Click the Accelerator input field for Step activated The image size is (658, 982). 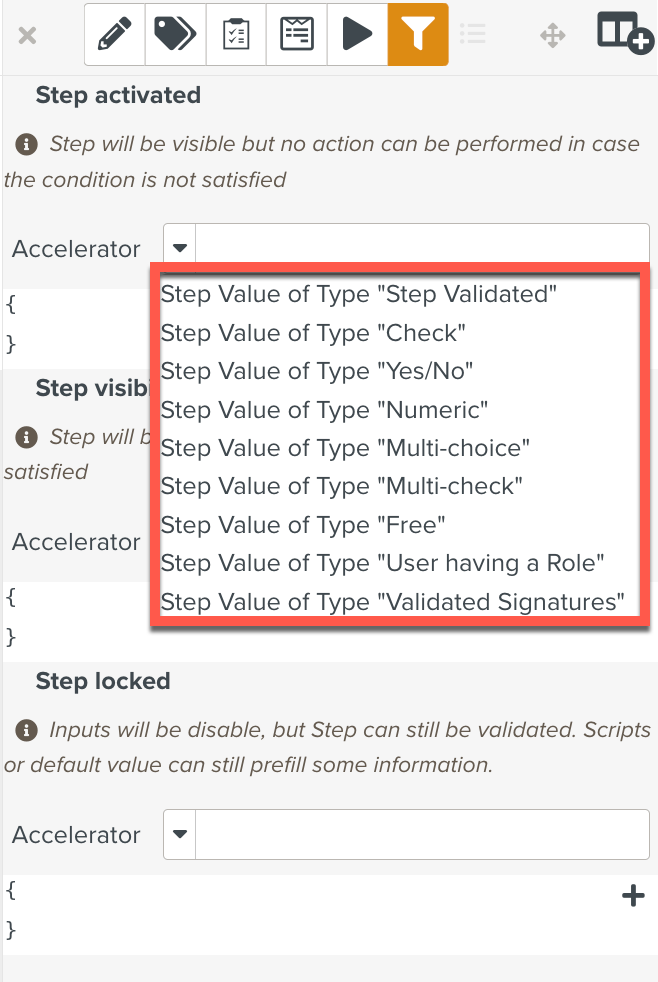(420, 243)
